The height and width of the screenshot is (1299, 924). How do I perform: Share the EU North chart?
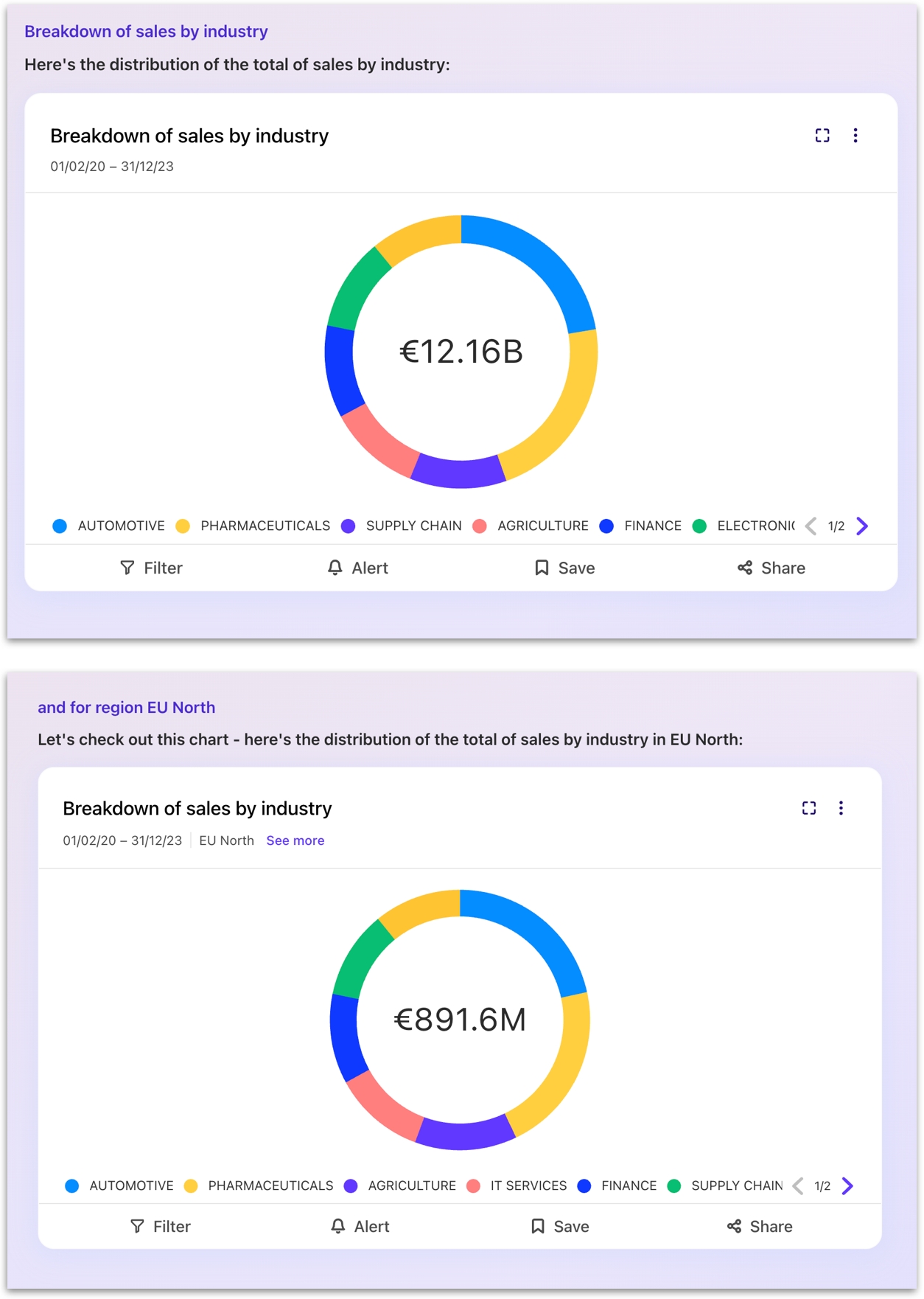point(760,1226)
